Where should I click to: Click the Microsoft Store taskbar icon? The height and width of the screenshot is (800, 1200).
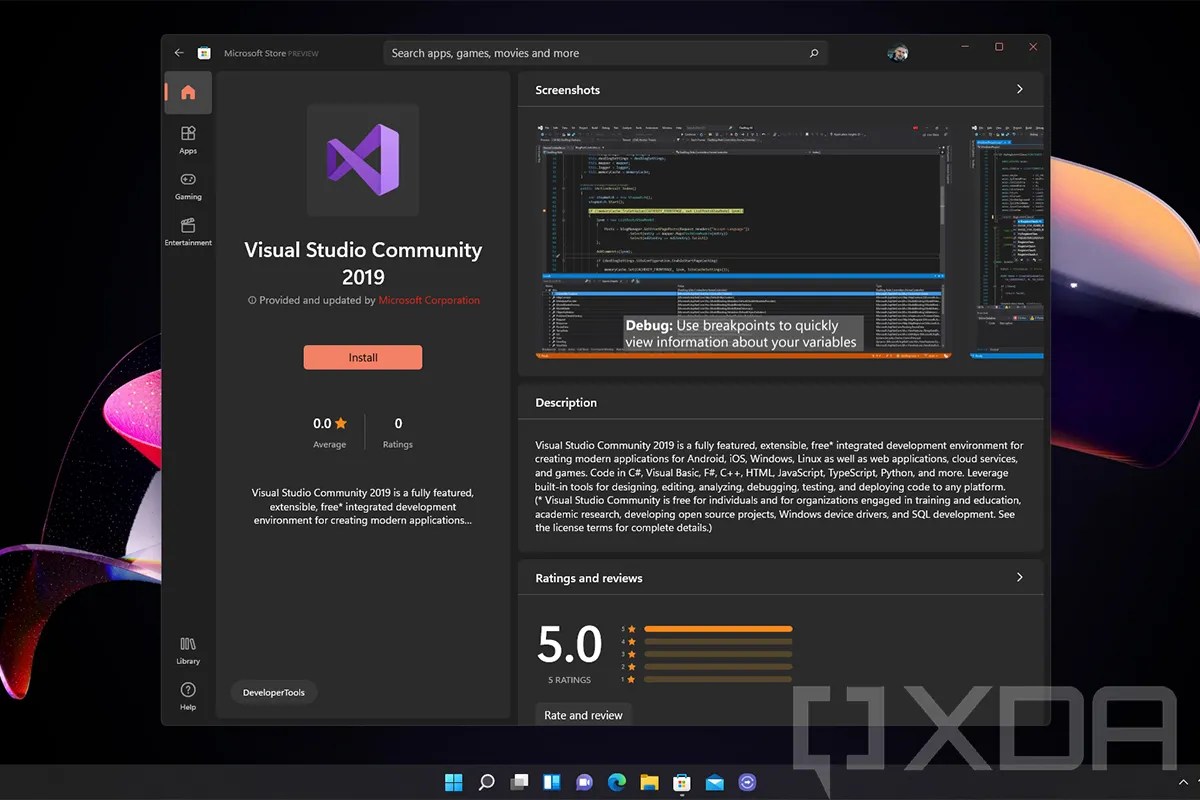coord(681,782)
